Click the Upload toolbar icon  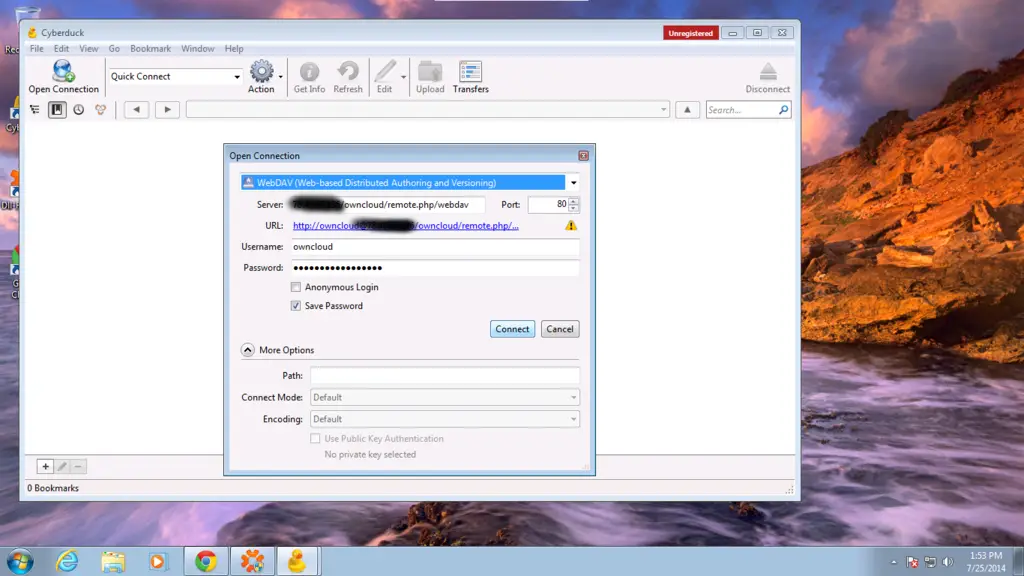click(430, 76)
